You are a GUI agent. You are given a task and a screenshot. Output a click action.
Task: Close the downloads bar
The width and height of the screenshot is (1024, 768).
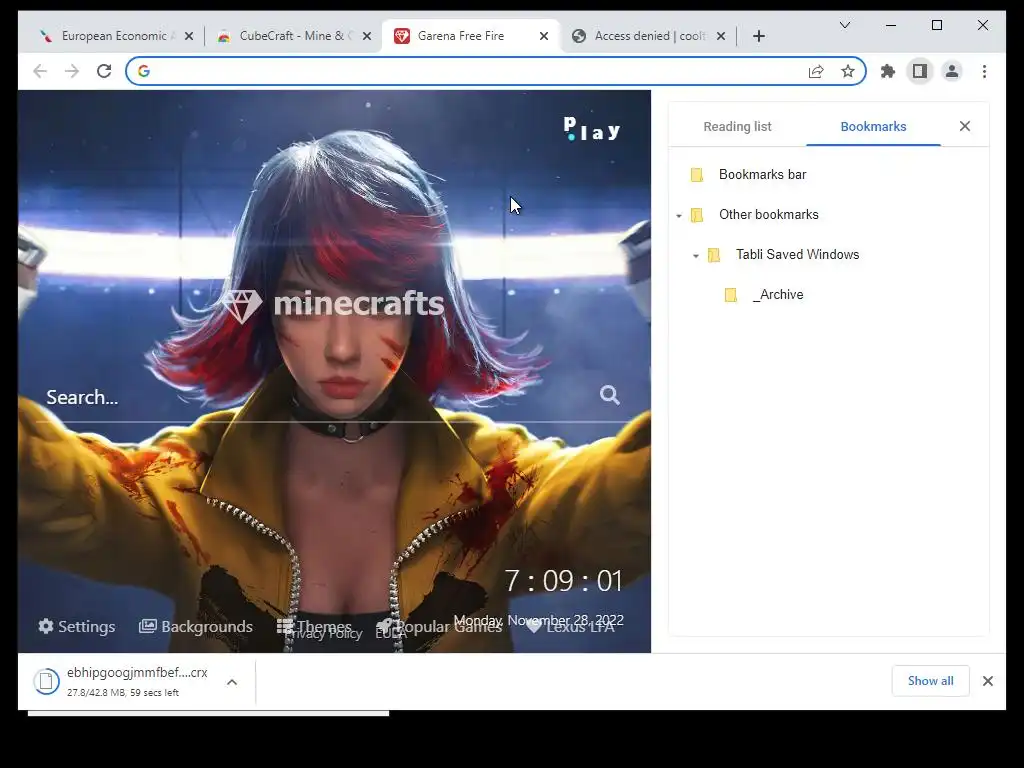(987, 681)
